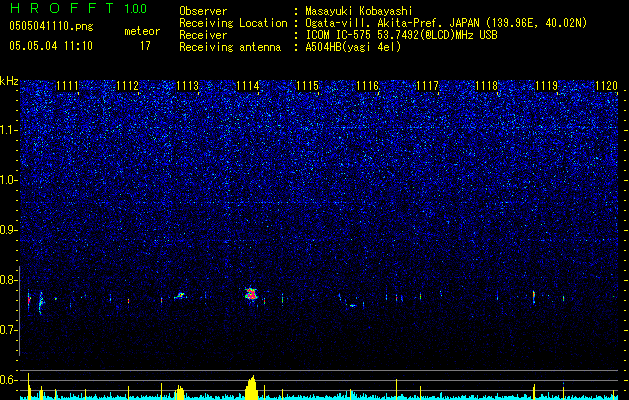Image resolution: width=629 pixels, height=400 pixels.
Task: Click the meteor count value 17
Action: coord(145,46)
